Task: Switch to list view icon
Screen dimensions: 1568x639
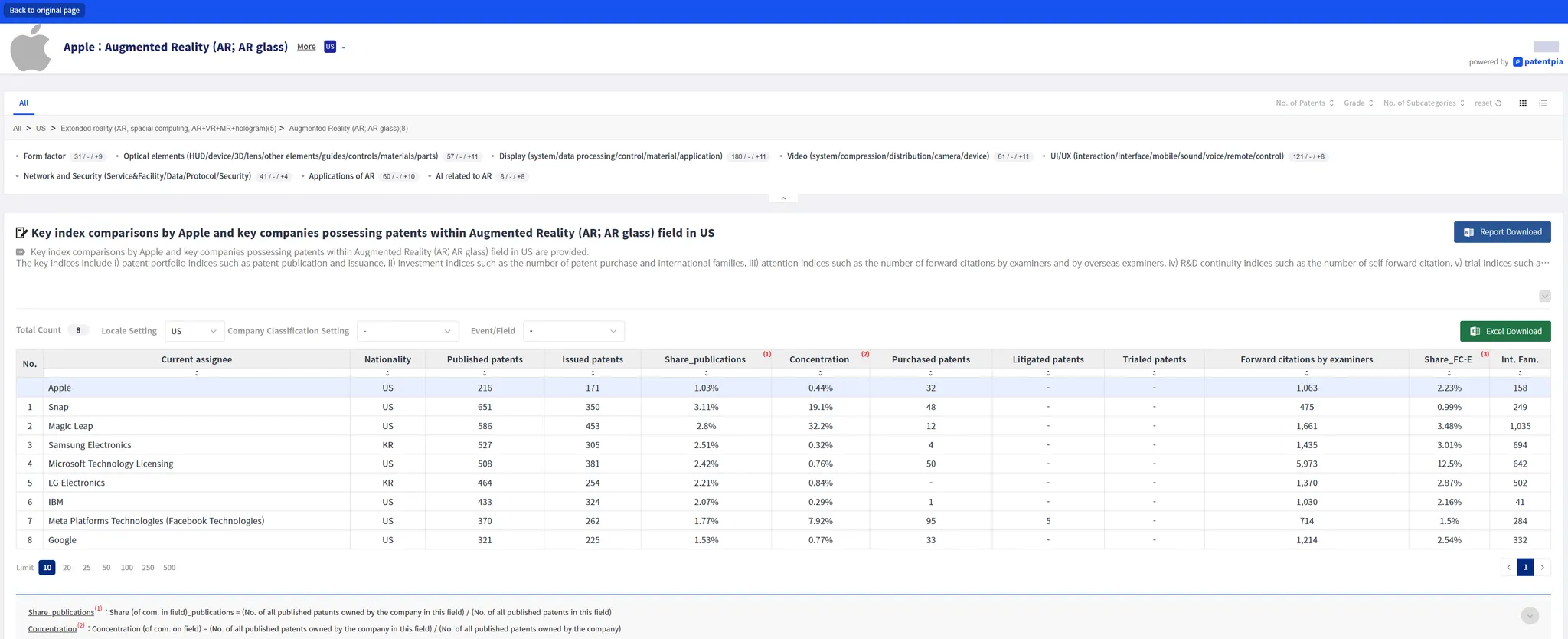Action: [1543, 103]
